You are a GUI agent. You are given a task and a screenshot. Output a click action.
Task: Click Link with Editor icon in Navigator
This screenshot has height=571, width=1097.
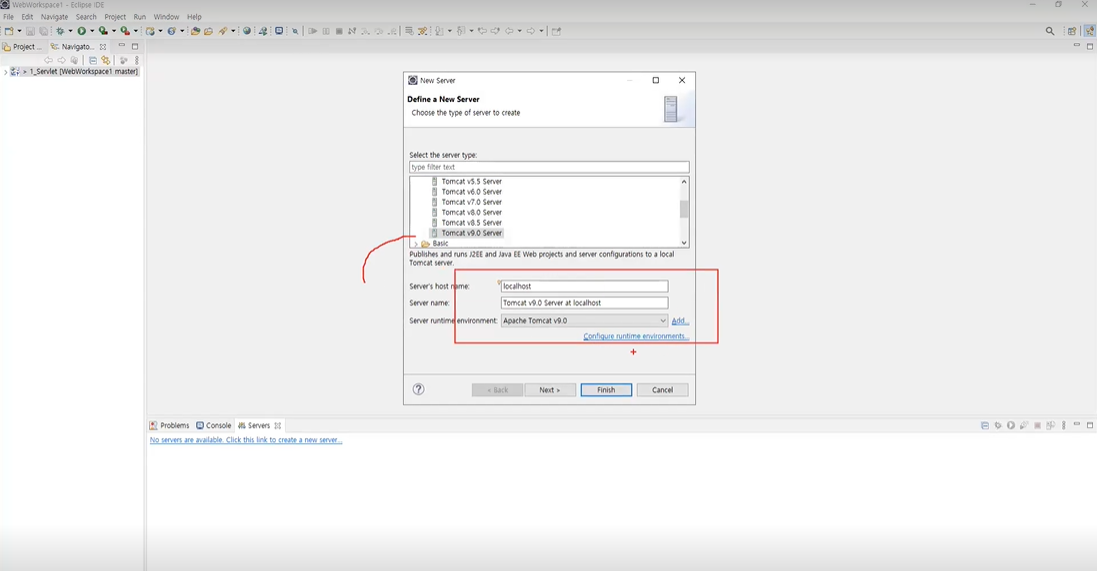click(106, 60)
